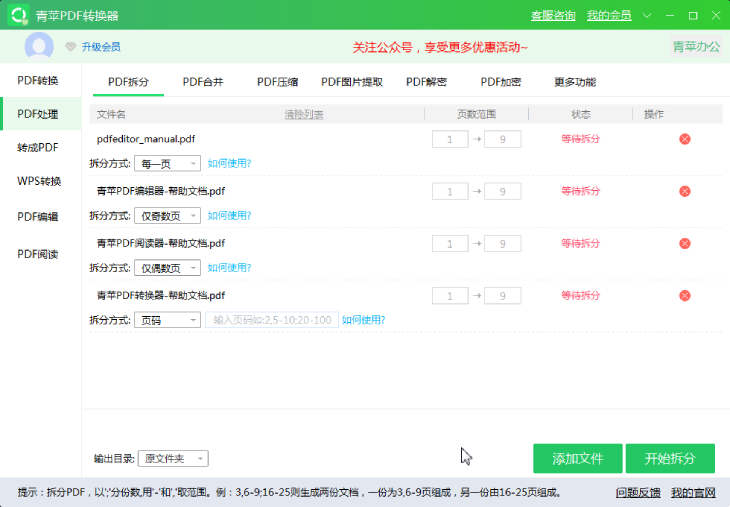Select the file name pdfeditor_manual.pdf
This screenshot has width=730, height=507.
[x=146, y=139]
